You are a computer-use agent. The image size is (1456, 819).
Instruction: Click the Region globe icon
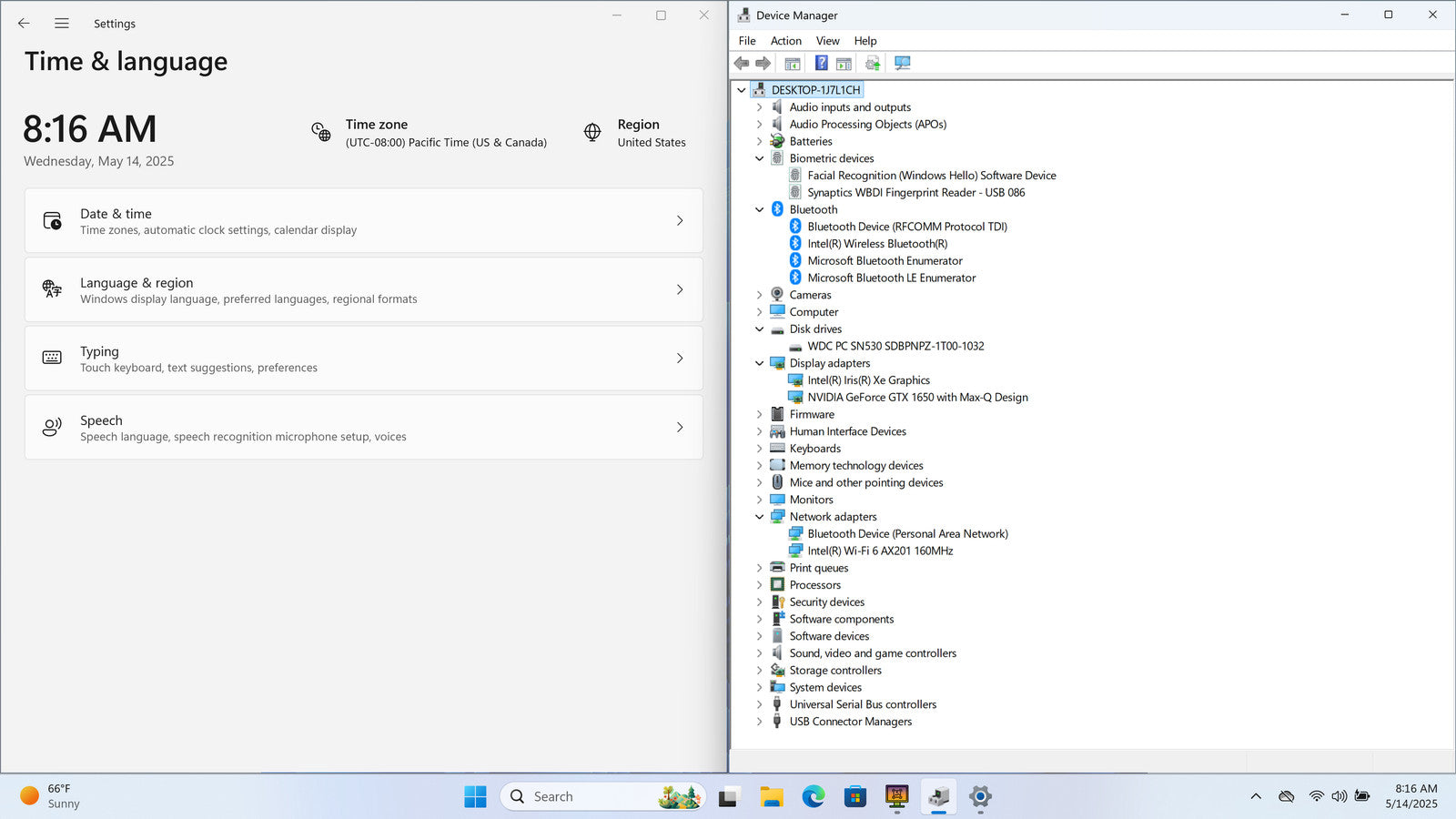592,132
